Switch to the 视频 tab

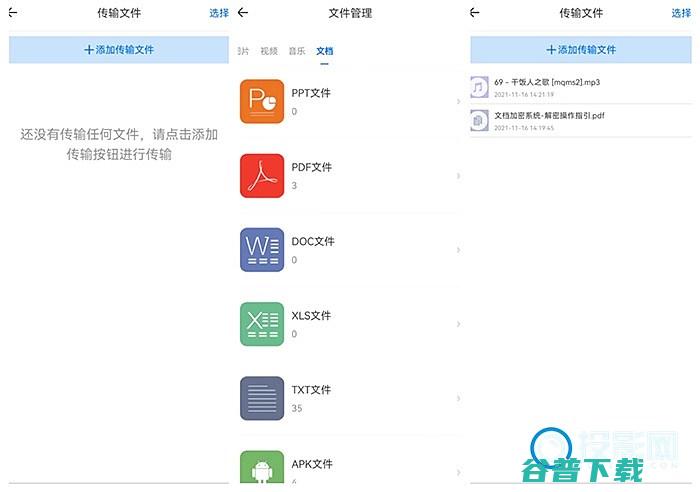tap(269, 51)
